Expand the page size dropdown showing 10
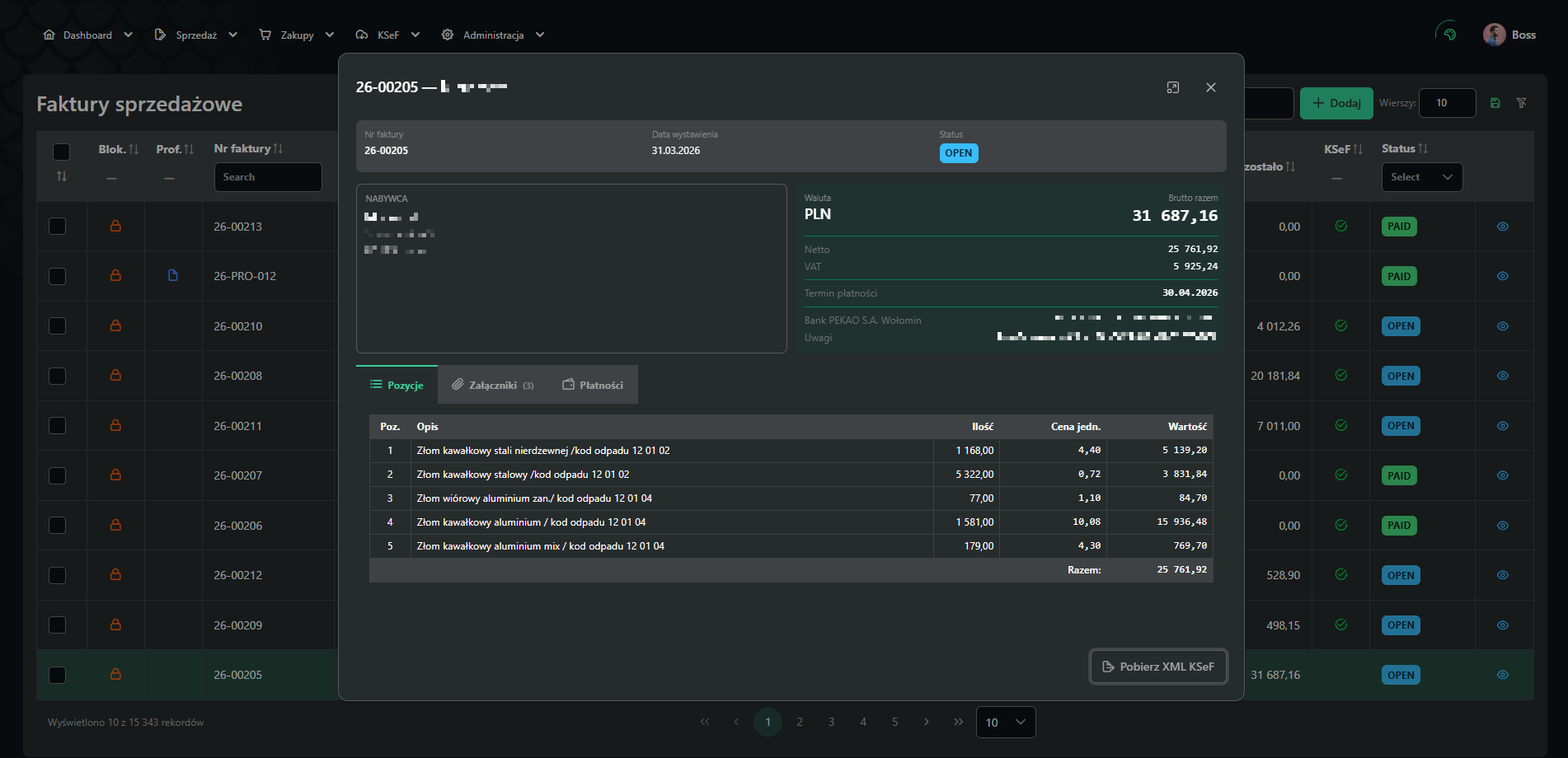This screenshot has width=1568, height=758. 1005,723
